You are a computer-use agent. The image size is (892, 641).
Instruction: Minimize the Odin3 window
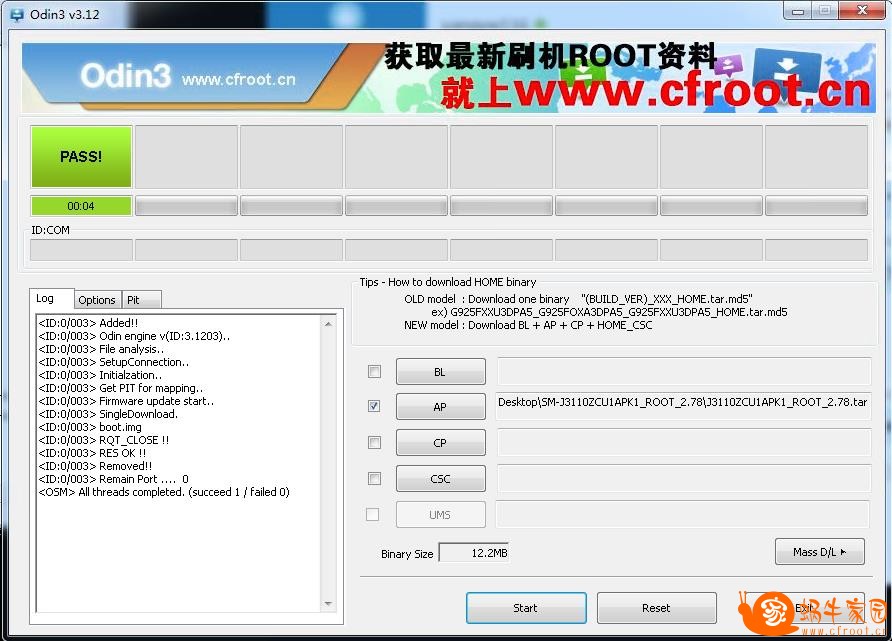tap(798, 11)
